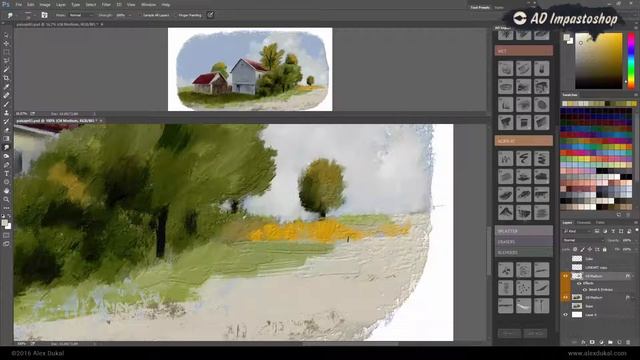The image size is (640, 360).
Task: Pick a color in the color picker field
Action: 599,60
